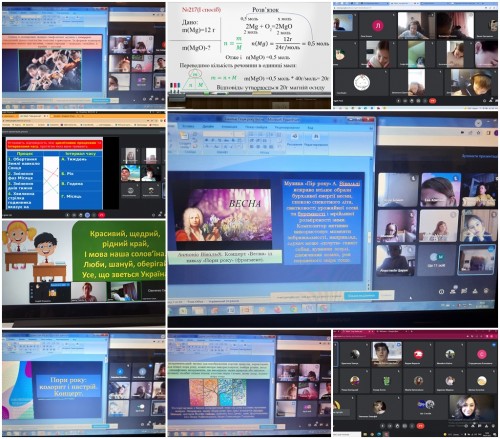Click answer option В. Година in matching table
Image resolution: width=500 pixels, height=439 pixels.
pyautogui.click(x=72, y=184)
